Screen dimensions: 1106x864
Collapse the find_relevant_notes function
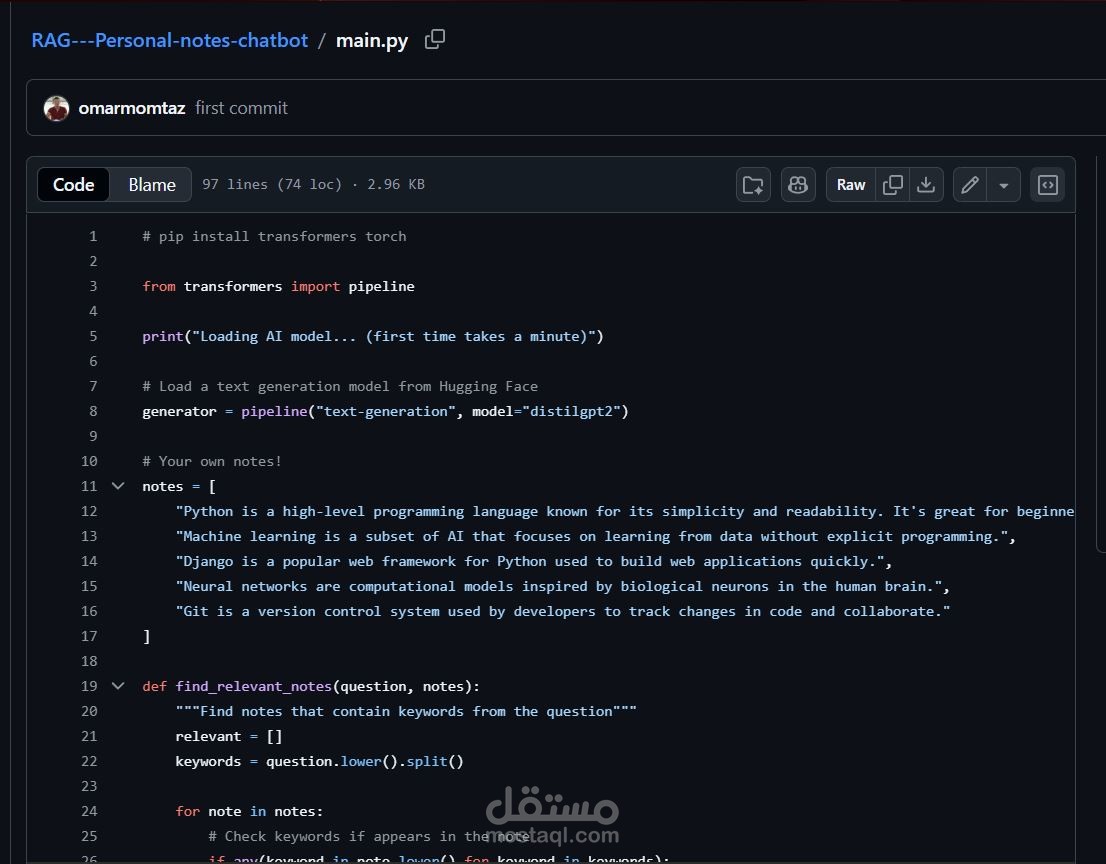tap(118, 686)
